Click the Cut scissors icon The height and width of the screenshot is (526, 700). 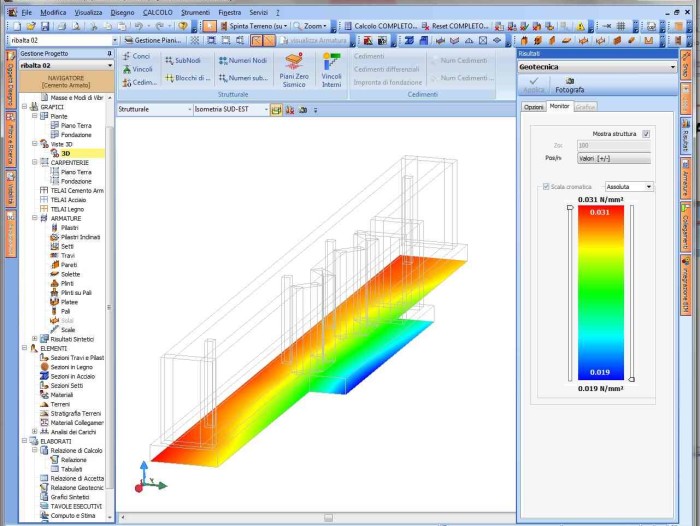(x=93, y=26)
